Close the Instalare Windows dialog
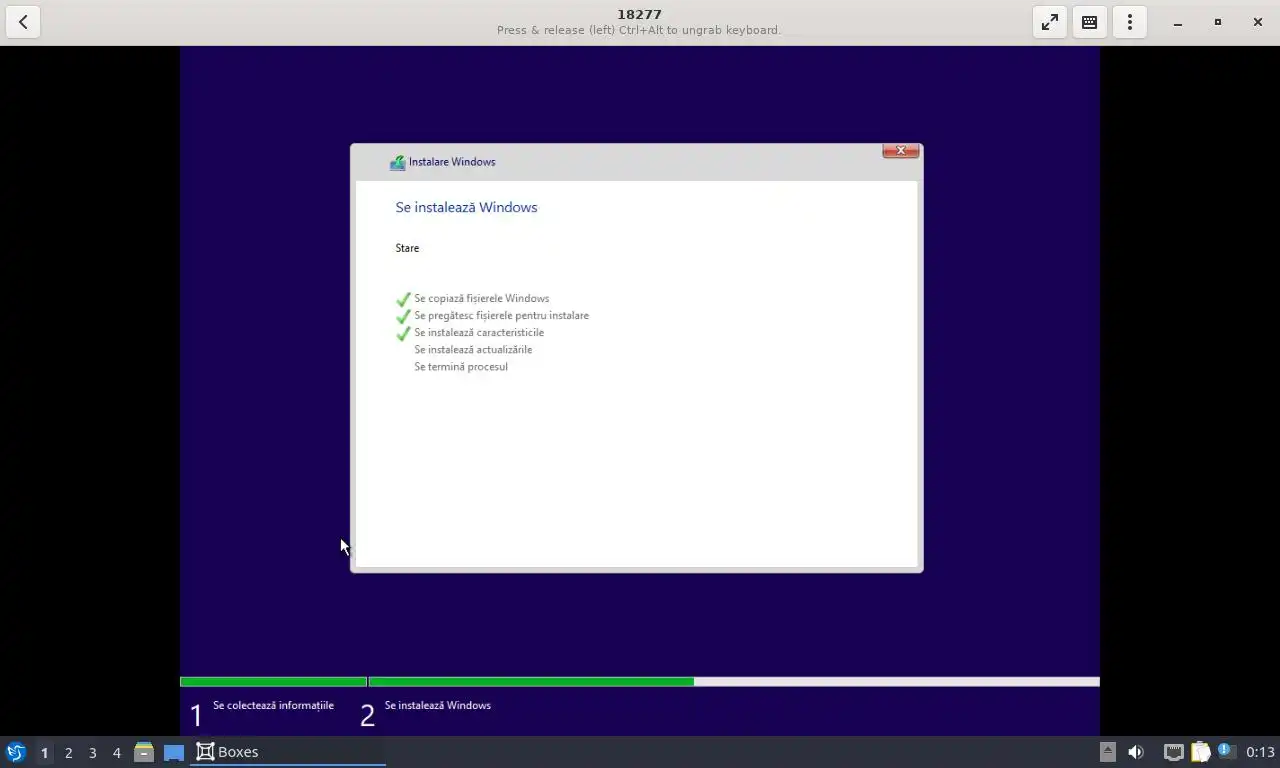The height and width of the screenshot is (768, 1280). click(900, 151)
